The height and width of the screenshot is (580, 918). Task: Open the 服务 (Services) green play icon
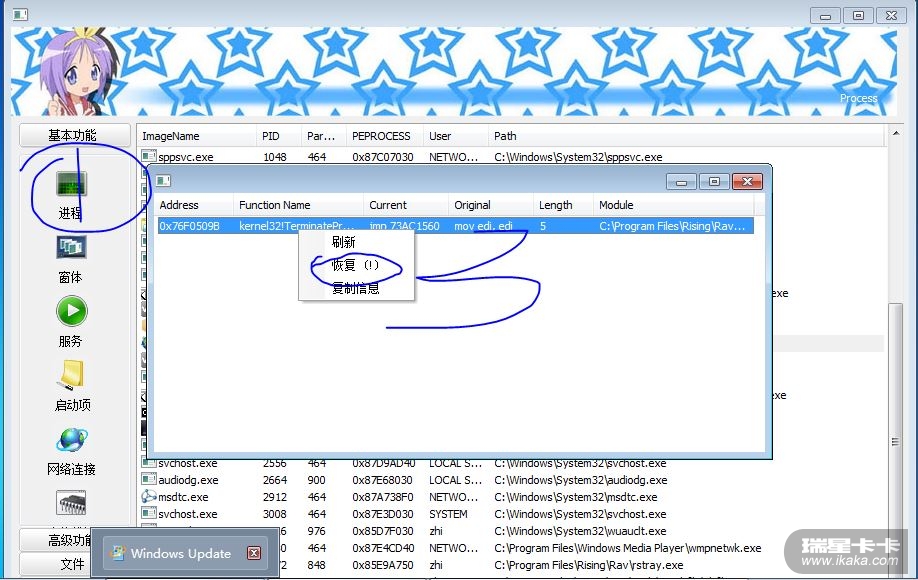pos(71,311)
